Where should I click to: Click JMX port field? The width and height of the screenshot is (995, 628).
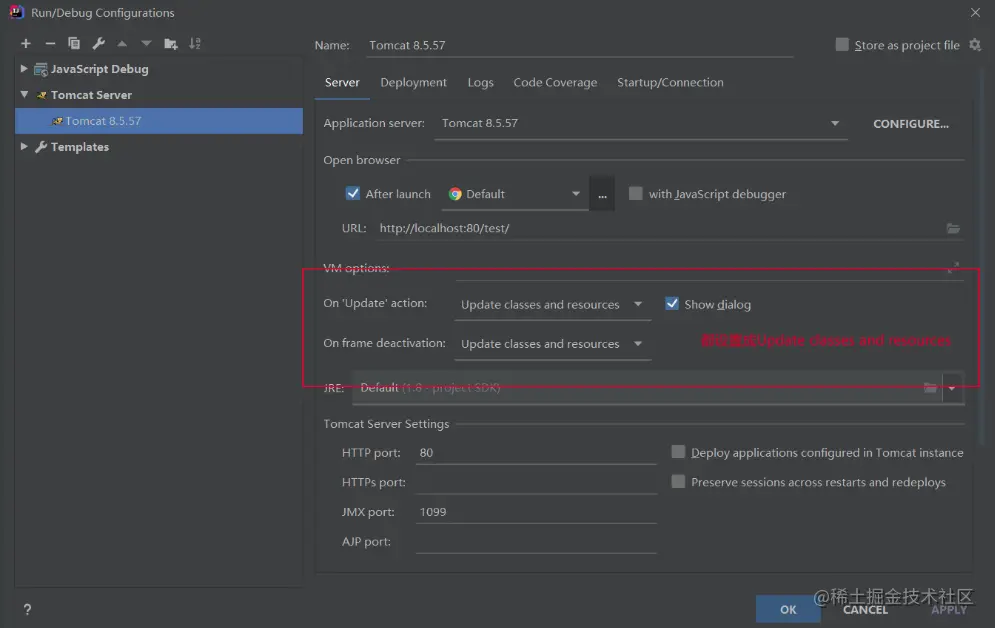(x=536, y=512)
